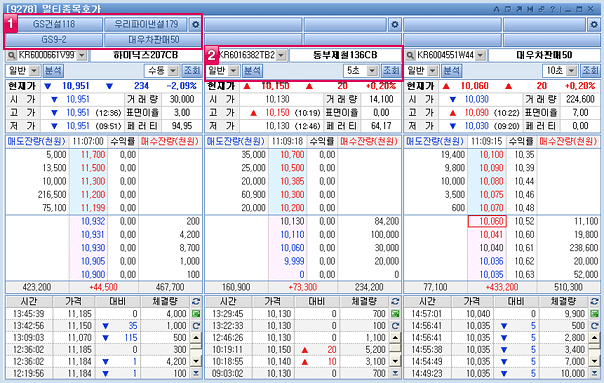Click double-down next icon in 동부제철136CB trade list
Screen dimensions: 604x383
395,373
